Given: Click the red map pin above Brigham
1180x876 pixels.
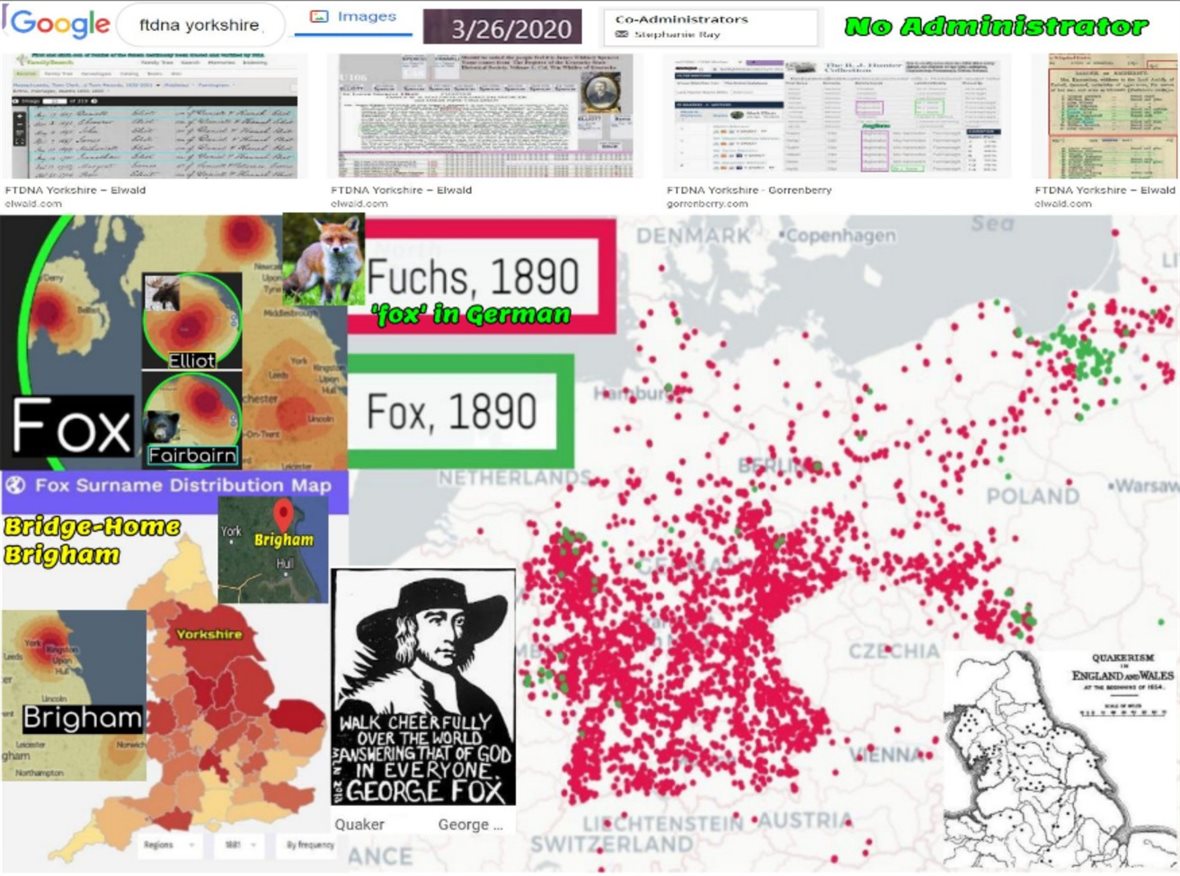Looking at the screenshot, I should tap(284, 516).
